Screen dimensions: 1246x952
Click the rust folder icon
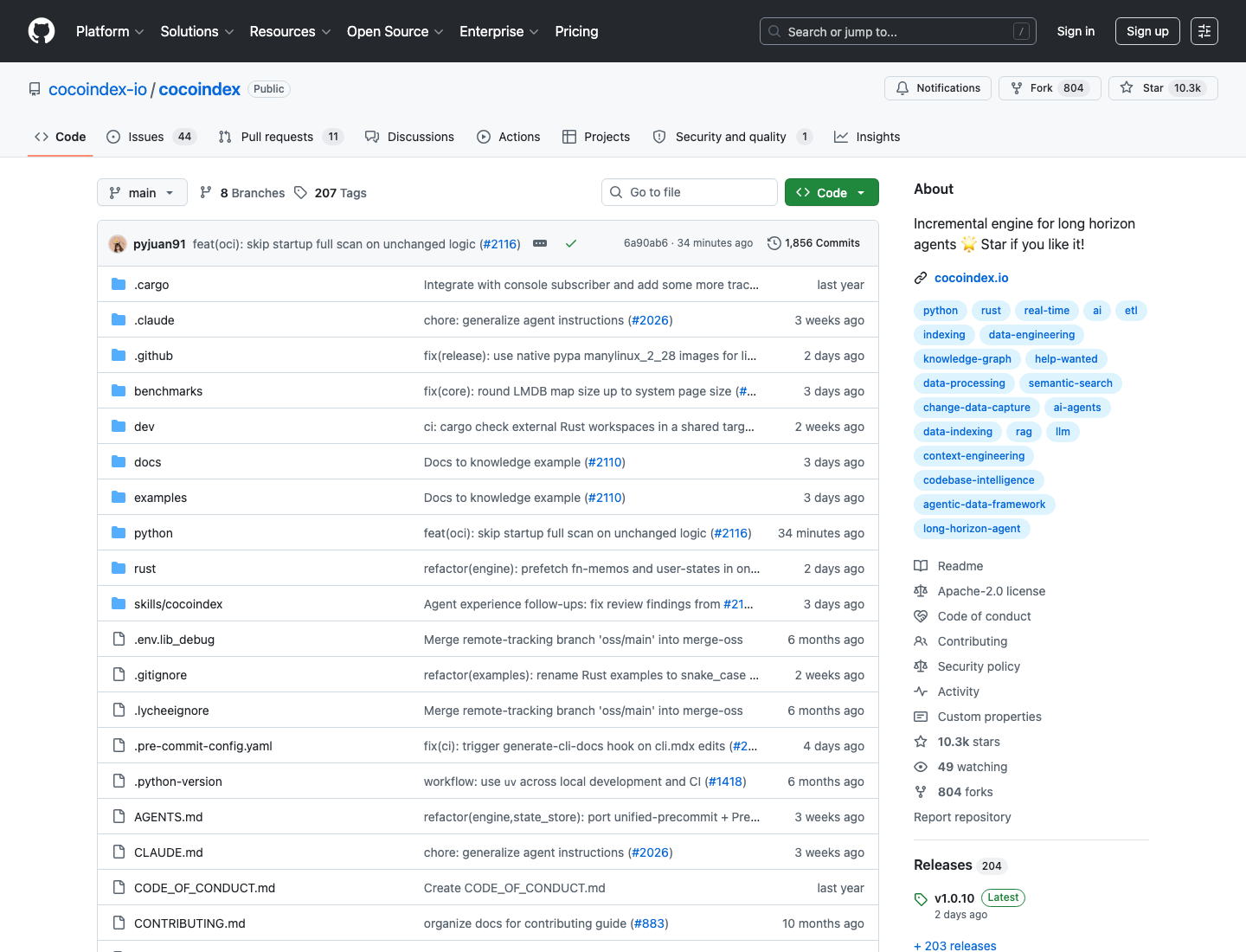tap(119, 569)
